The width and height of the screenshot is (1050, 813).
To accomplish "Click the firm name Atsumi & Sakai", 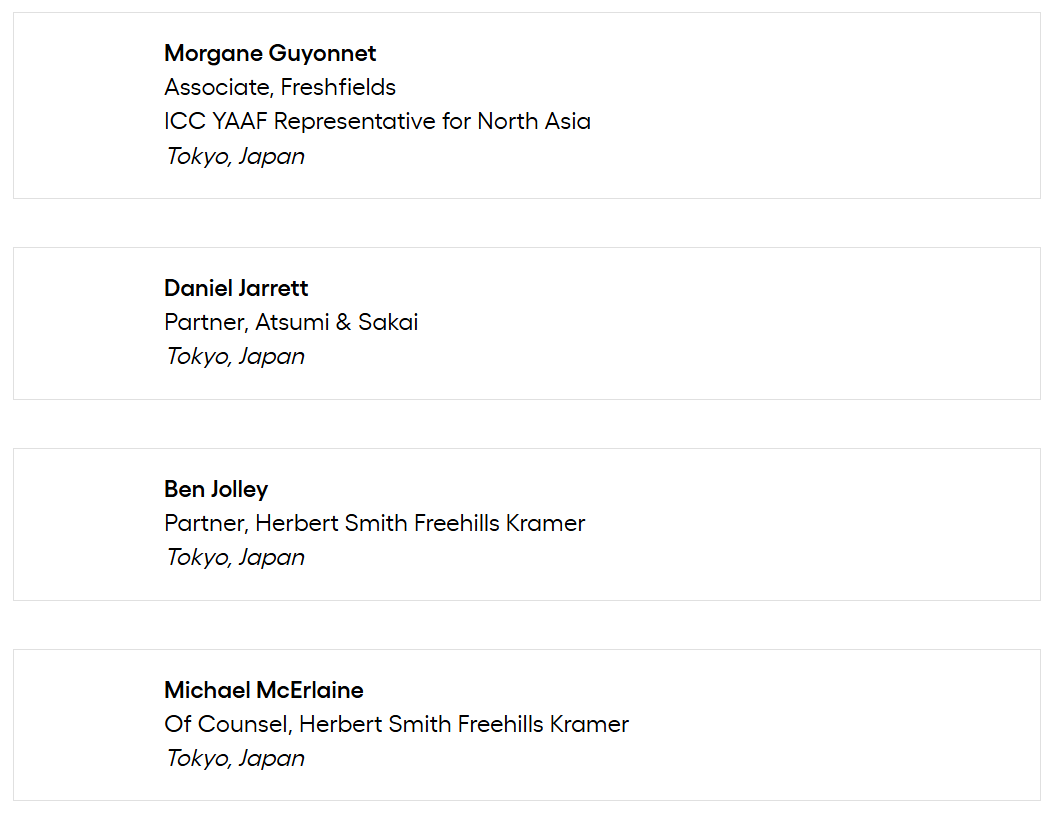I will pyautogui.click(x=336, y=322).
